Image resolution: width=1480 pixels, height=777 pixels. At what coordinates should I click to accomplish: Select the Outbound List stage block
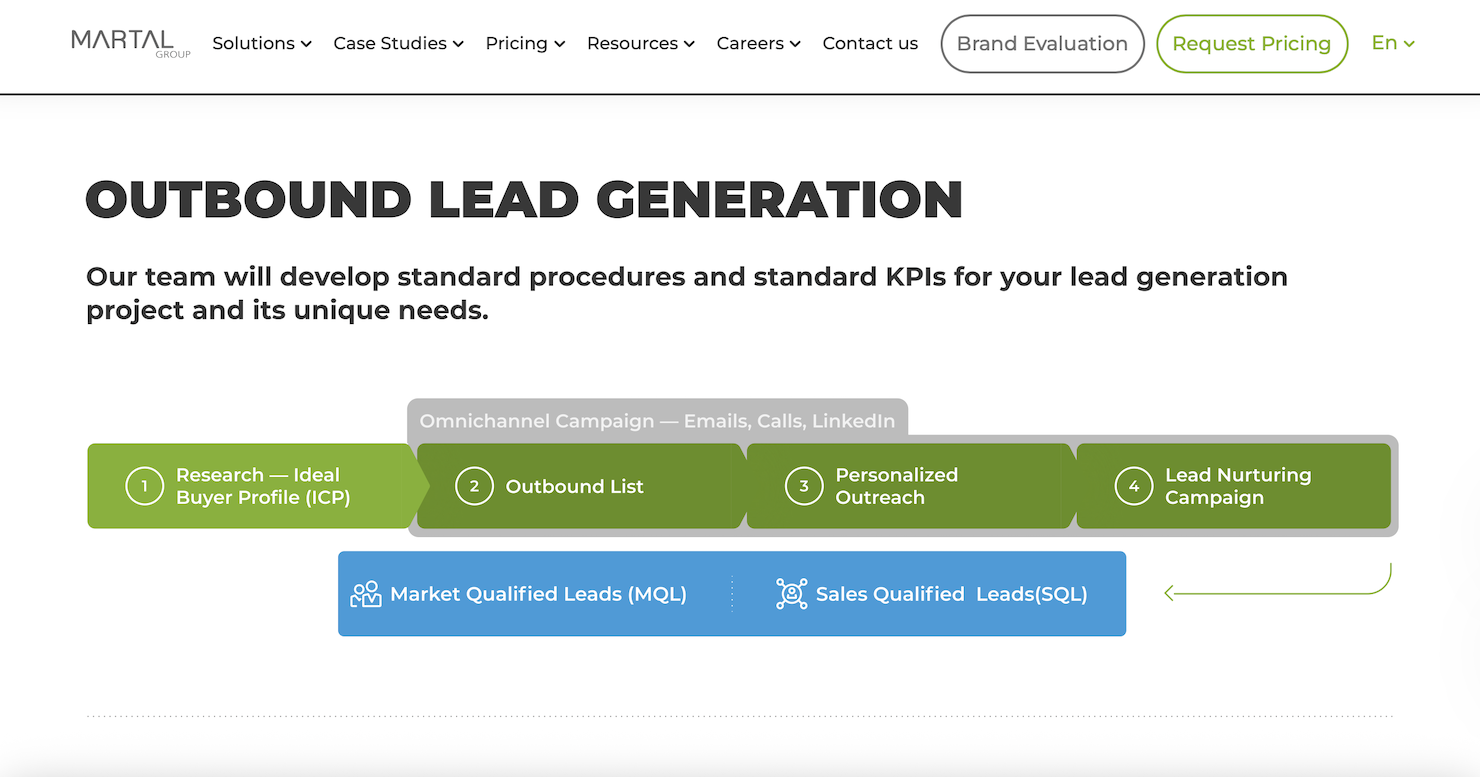(x=575, y=486)
